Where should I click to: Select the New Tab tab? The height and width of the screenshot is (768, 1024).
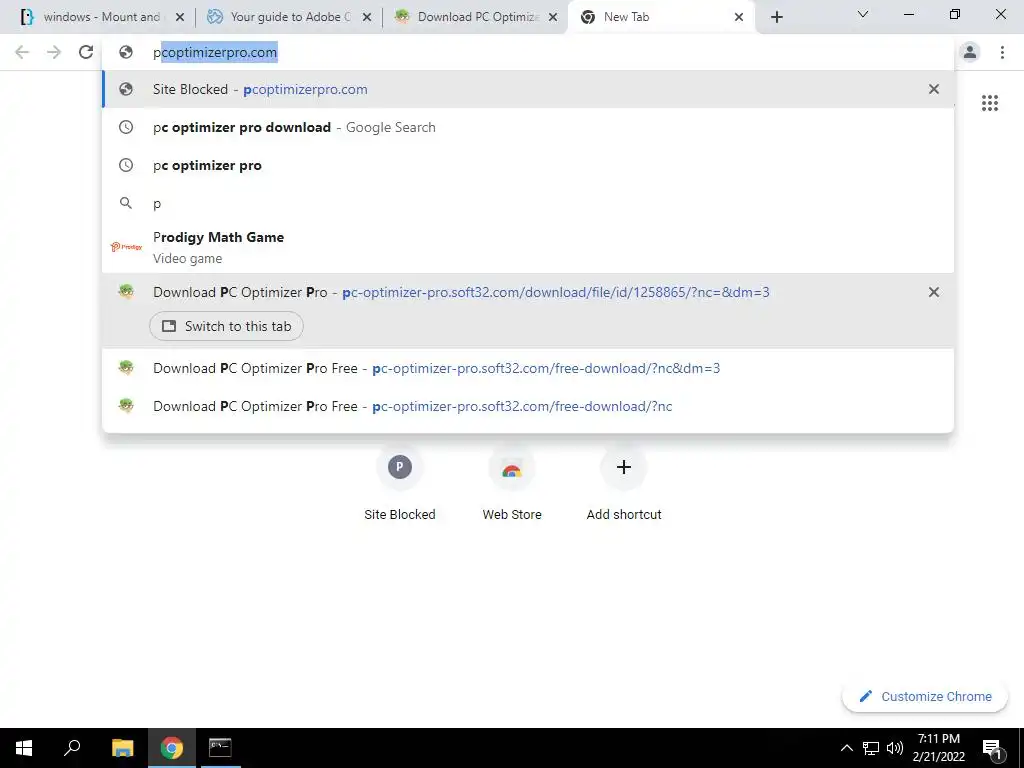point(660,17)
